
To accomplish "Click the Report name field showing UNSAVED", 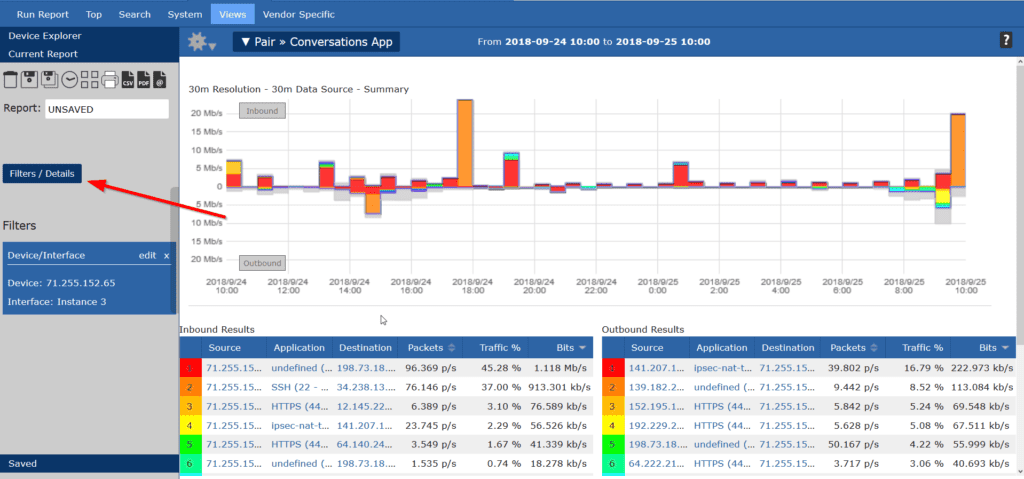I will pyautogui.click(x=107, y=109).
